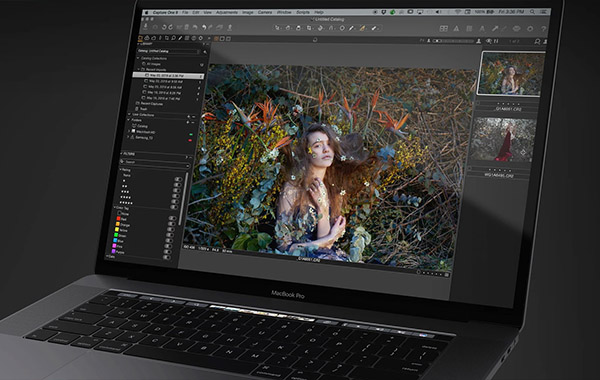This screenshot has height=380, width=600.
Task: Toggle the three-star rating filter
Action: 176,196
